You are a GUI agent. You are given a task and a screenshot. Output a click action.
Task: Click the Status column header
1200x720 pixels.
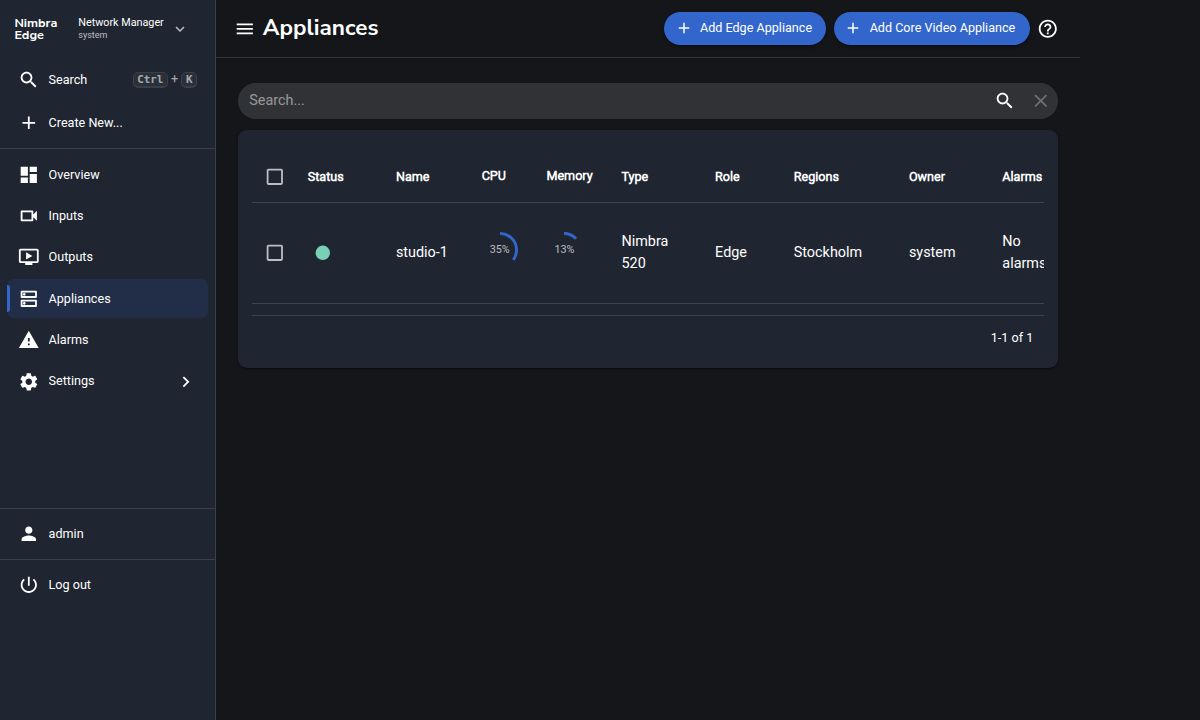point(326,177)
